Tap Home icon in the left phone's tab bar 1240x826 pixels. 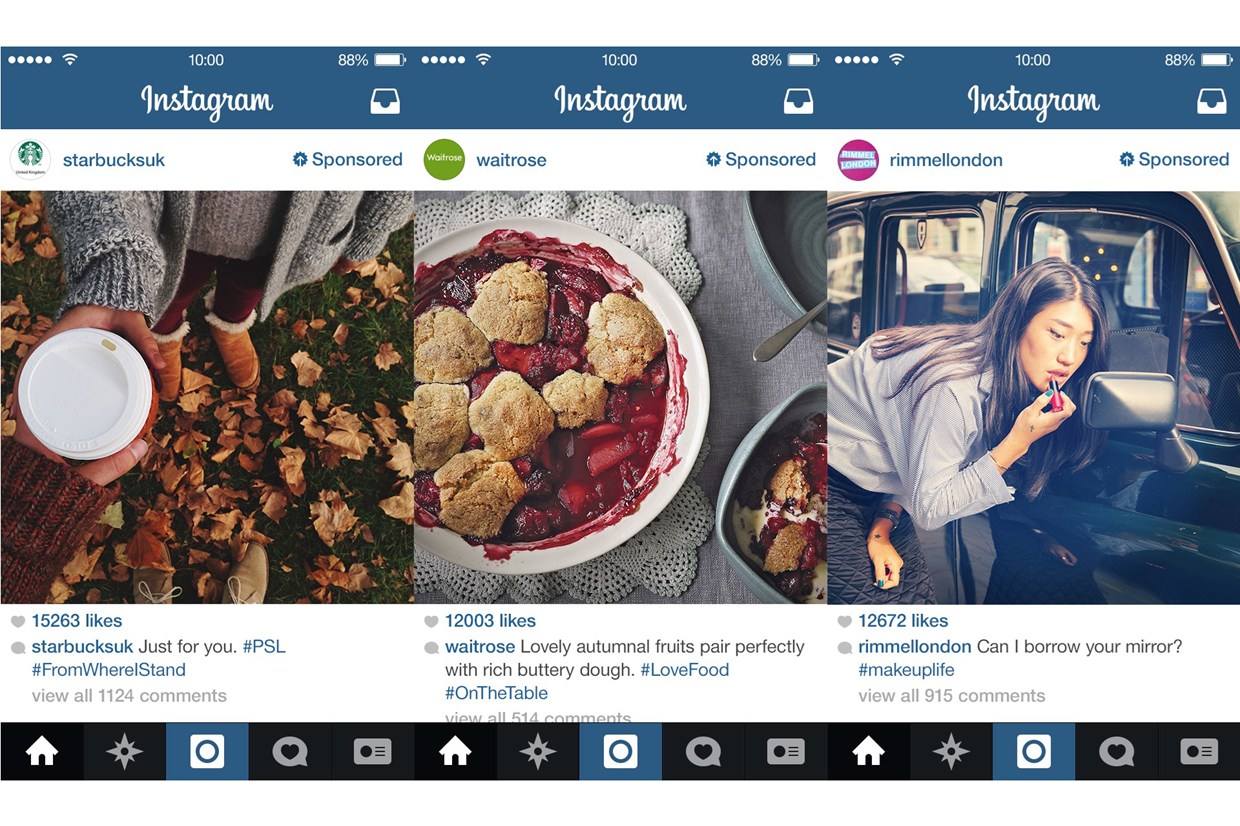(x=42, y=751)
